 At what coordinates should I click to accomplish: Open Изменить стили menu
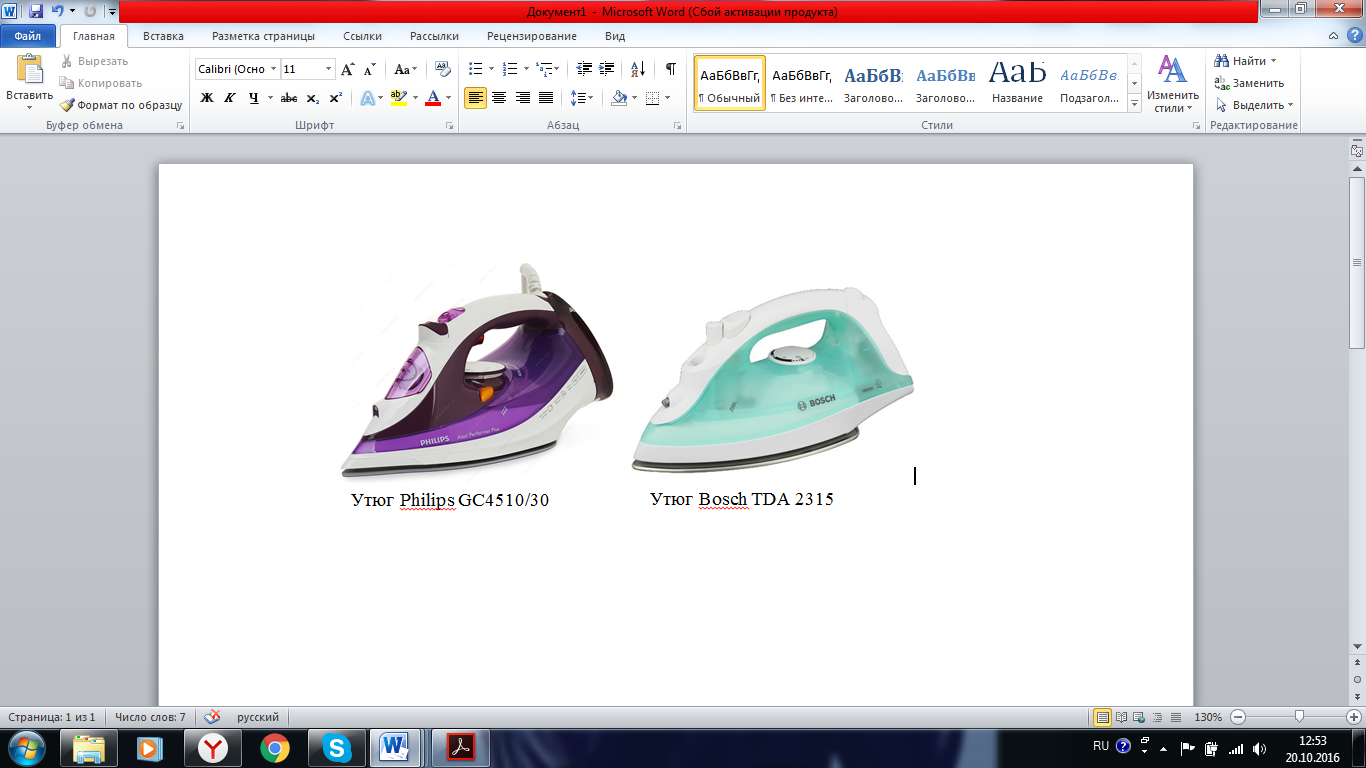tap(1172, 84)
